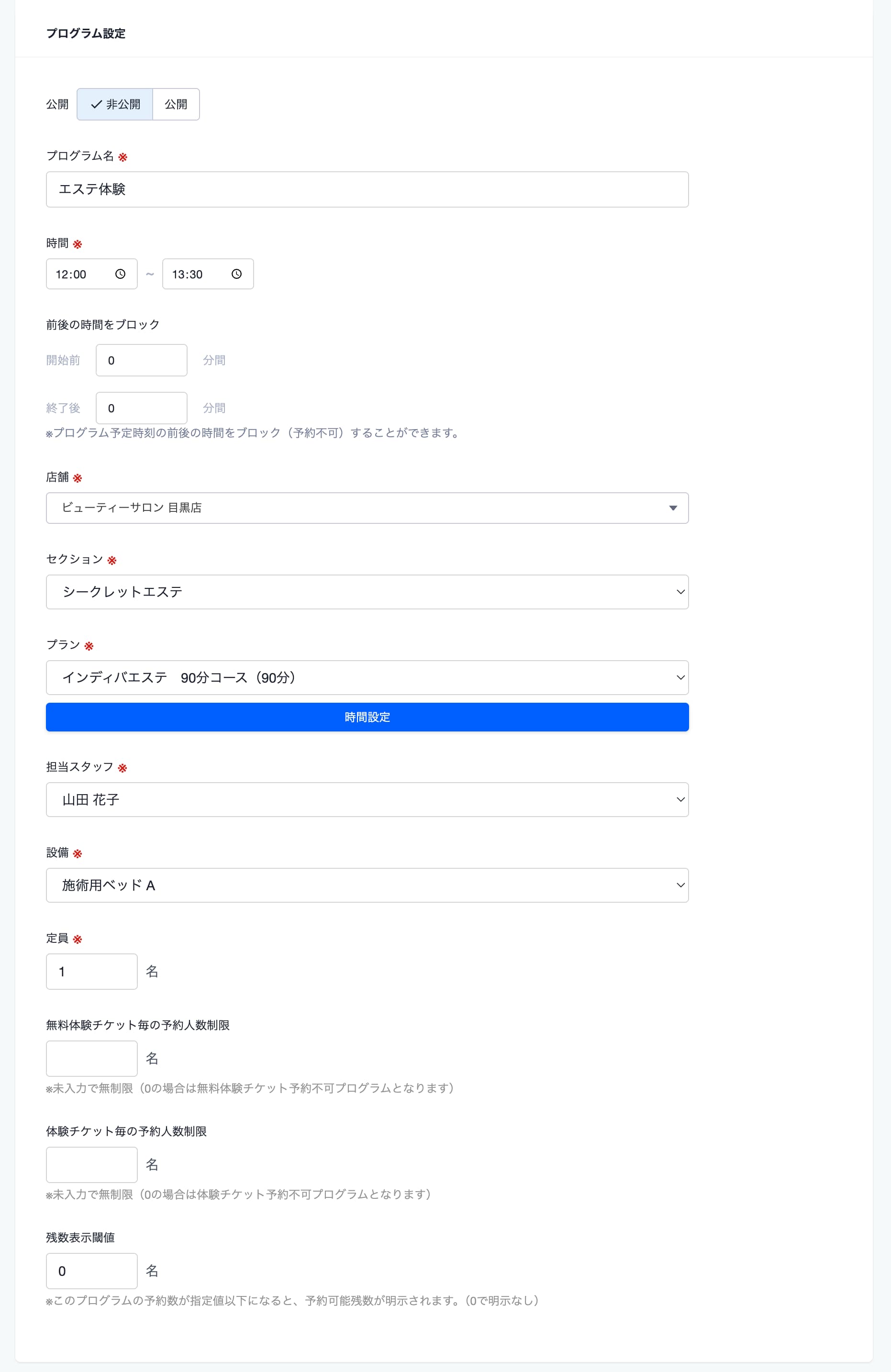Focus the 終了後 block minutes field
The height and width of the screenshot is (1372, 891).
pos(141,408)
